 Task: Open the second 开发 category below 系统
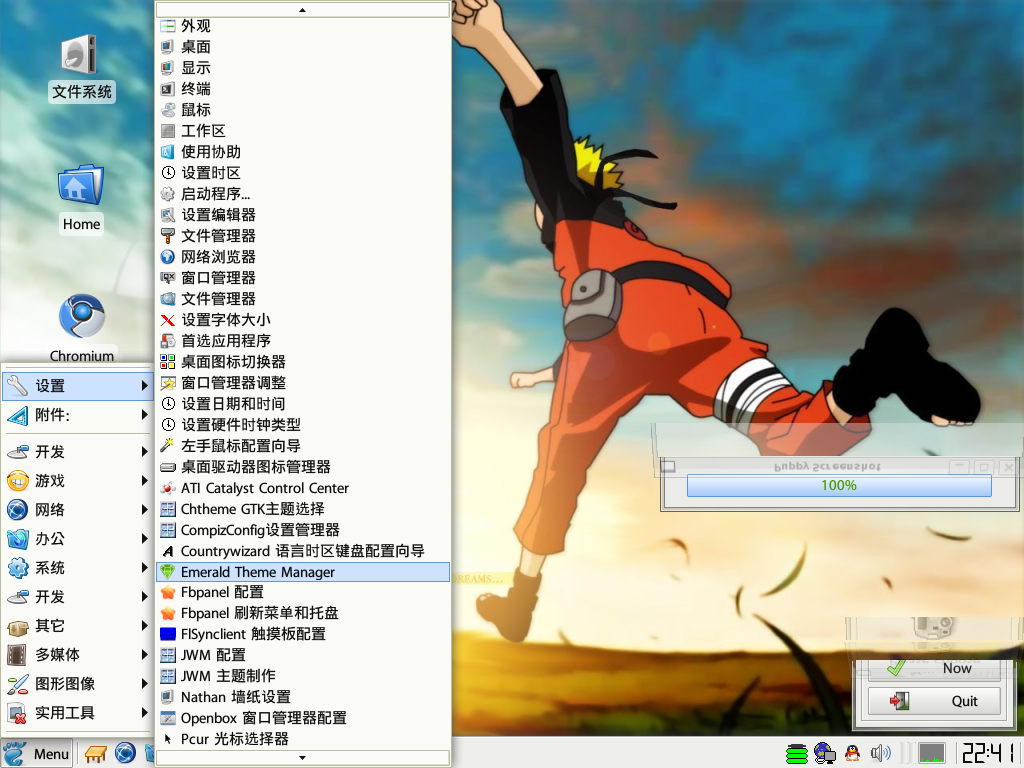coord(77,596)
